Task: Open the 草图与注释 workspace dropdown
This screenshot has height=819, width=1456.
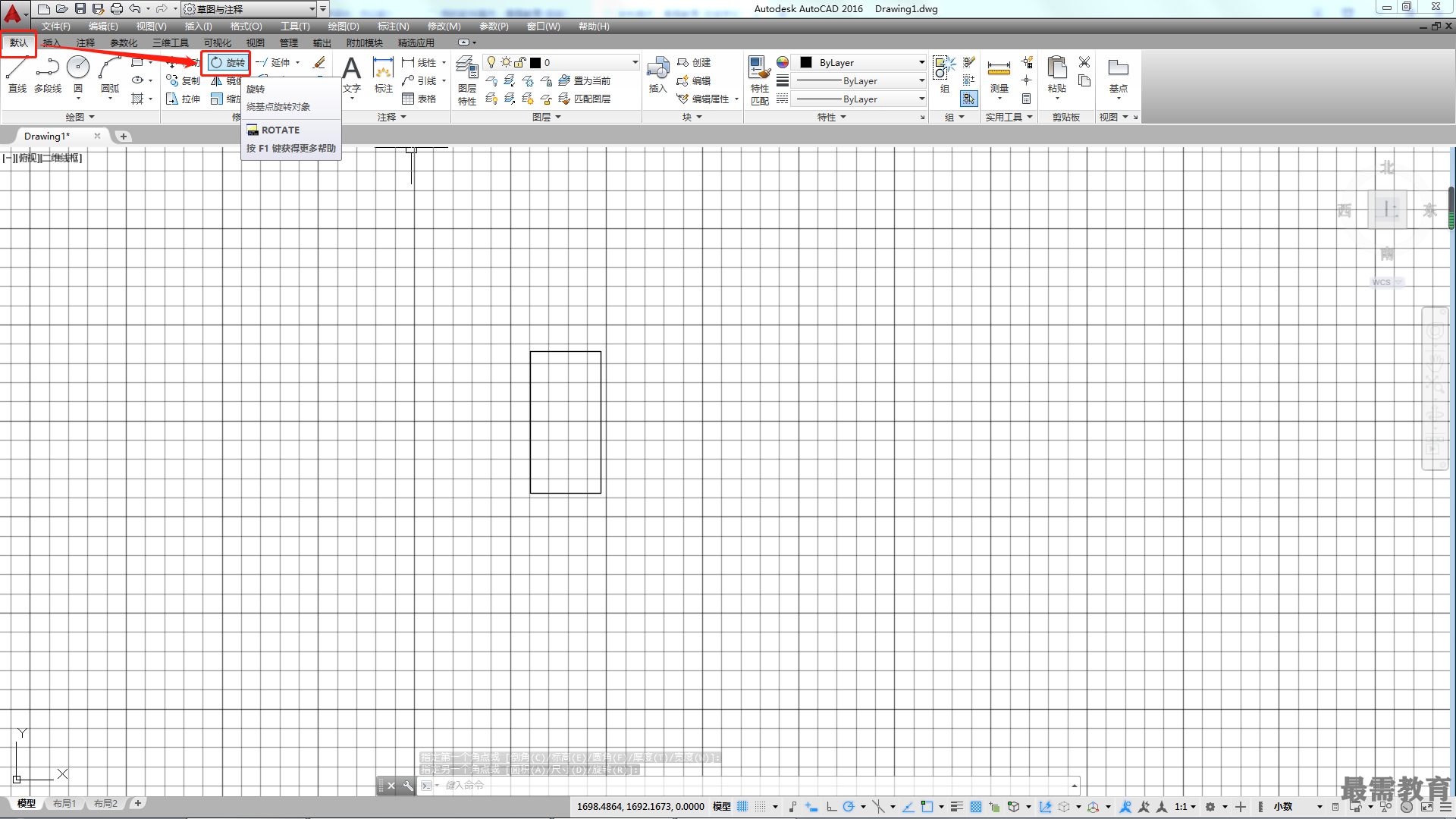Action: [249, 8]
